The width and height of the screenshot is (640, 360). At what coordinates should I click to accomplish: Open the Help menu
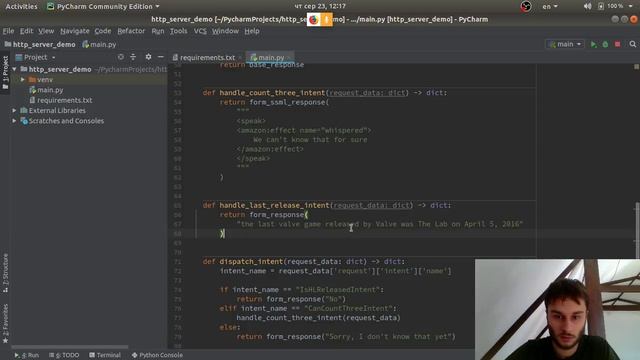point(252,31)
